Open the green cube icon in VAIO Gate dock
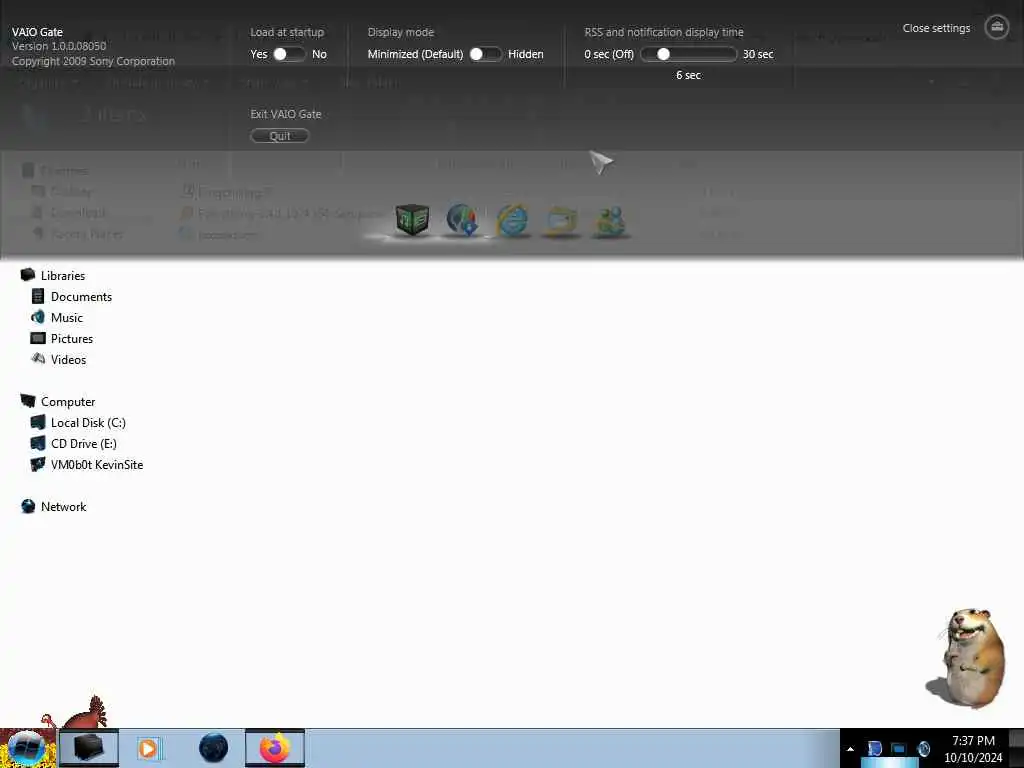Screen dimensions: 1024x768 (412, 219)
